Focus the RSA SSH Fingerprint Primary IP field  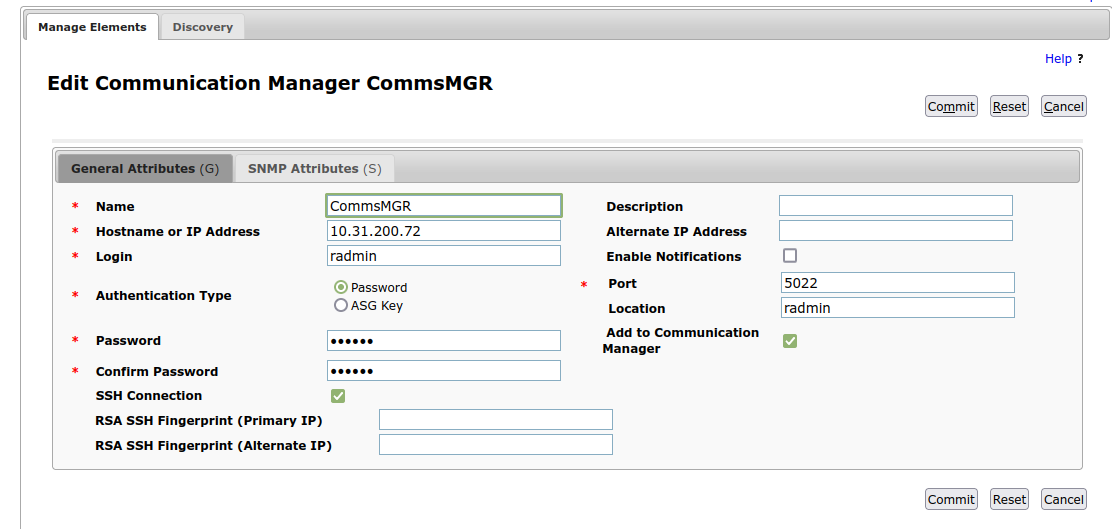click(496, 419)
